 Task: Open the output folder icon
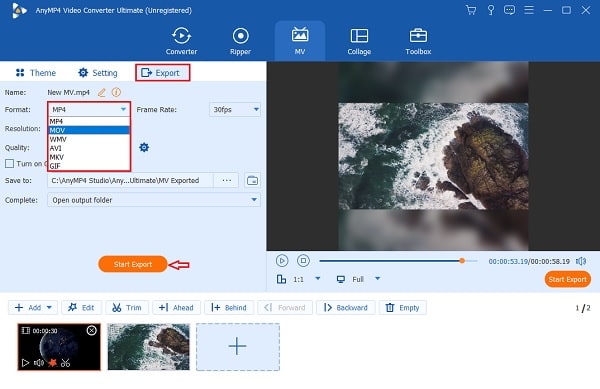pyautogui.click(x=252, y=181)
